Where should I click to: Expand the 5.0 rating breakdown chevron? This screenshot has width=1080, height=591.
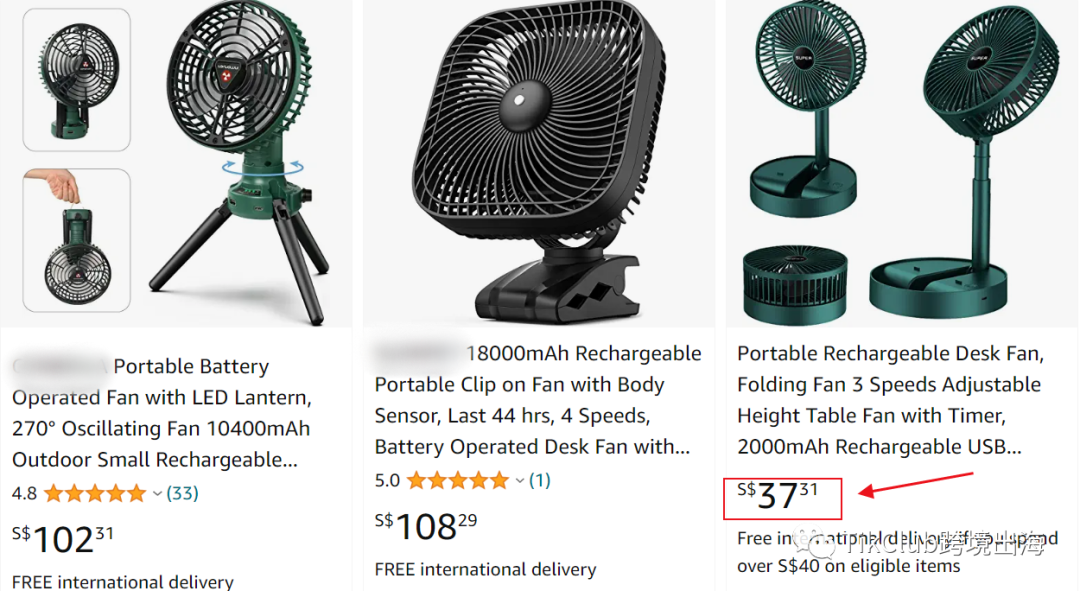520,481
